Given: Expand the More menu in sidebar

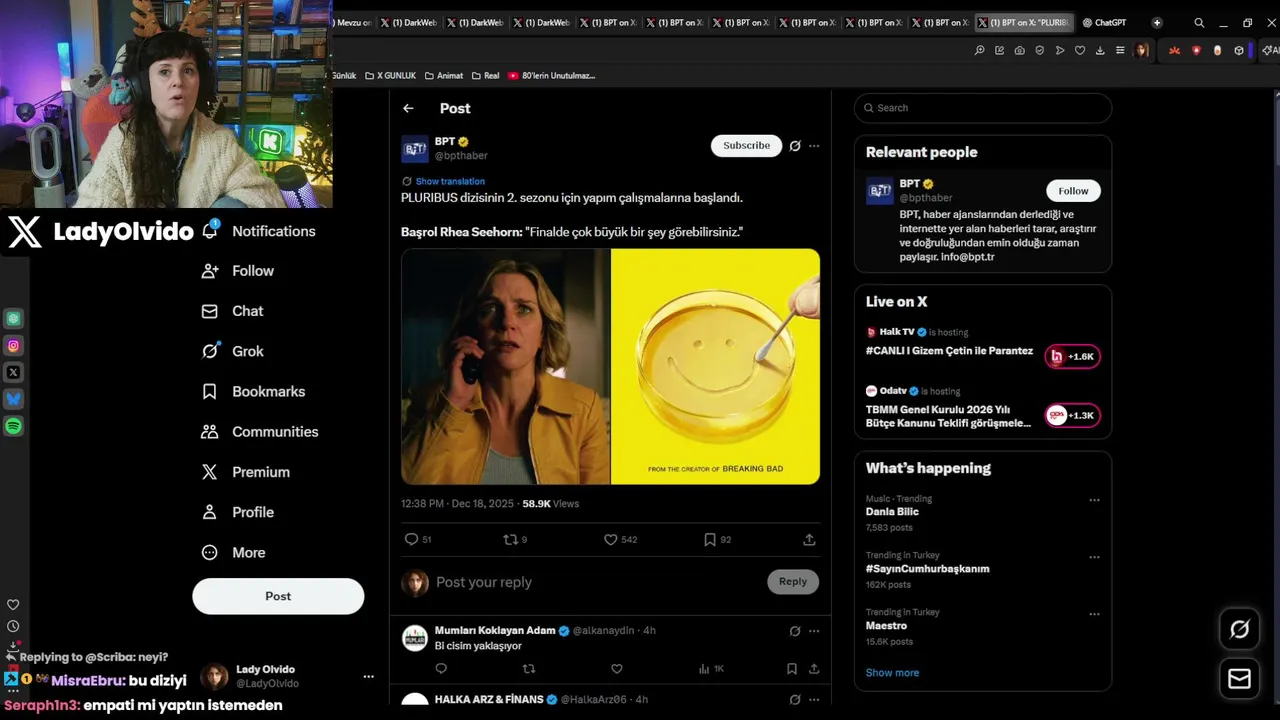Looking at the screenshot, I should click(x=233, y=553).
